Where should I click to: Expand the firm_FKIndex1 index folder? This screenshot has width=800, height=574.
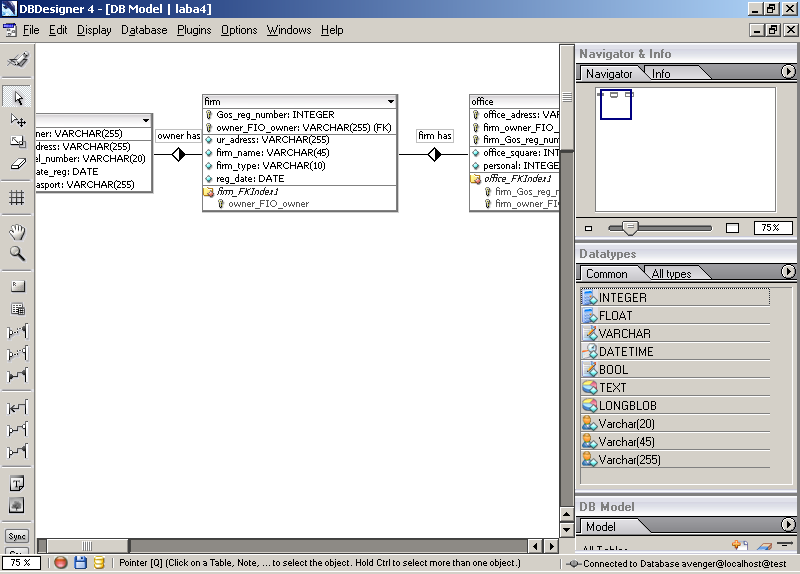[209, 192]
